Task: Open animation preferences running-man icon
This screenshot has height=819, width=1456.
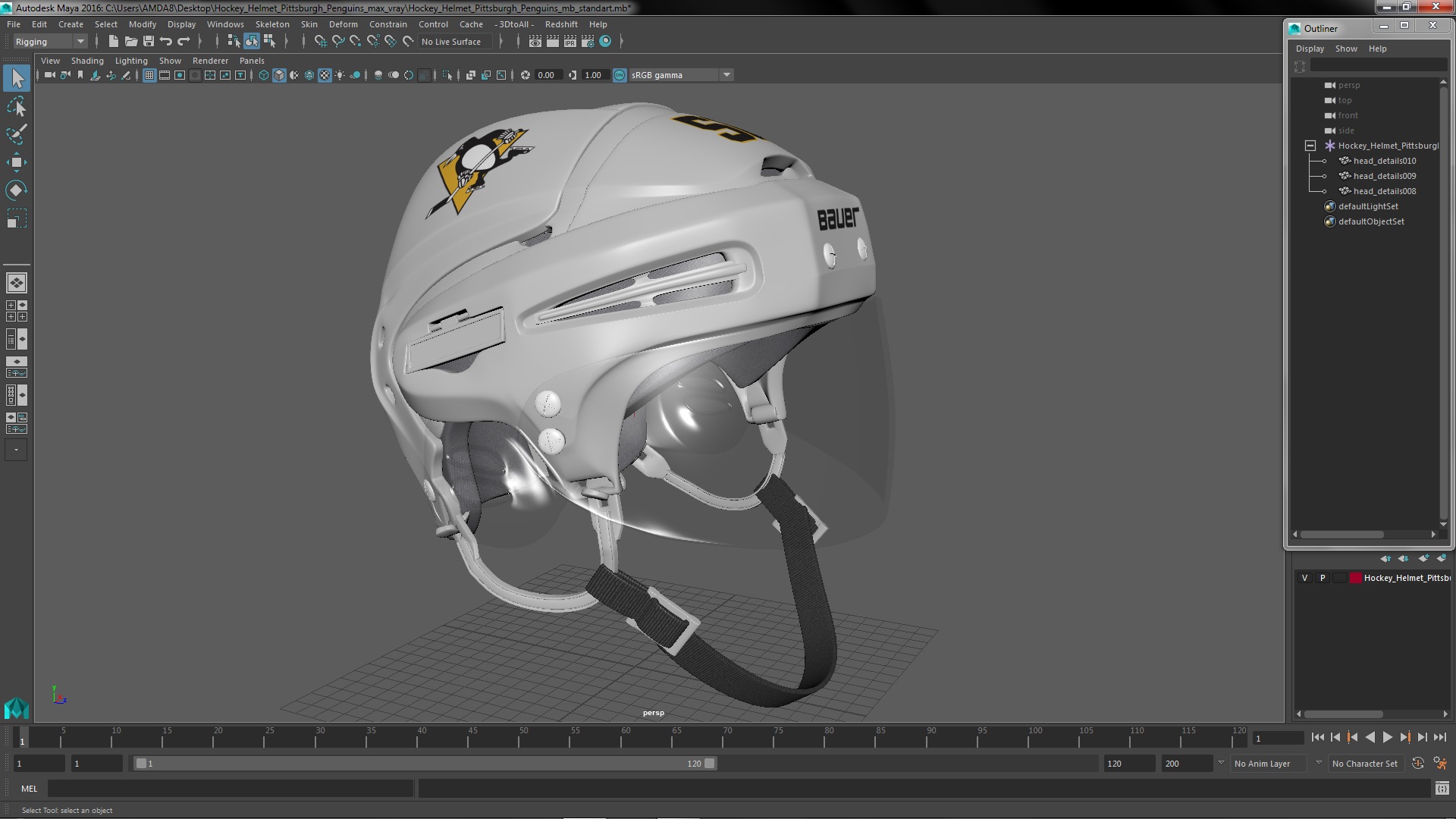Action: (x=1440, y=764)
